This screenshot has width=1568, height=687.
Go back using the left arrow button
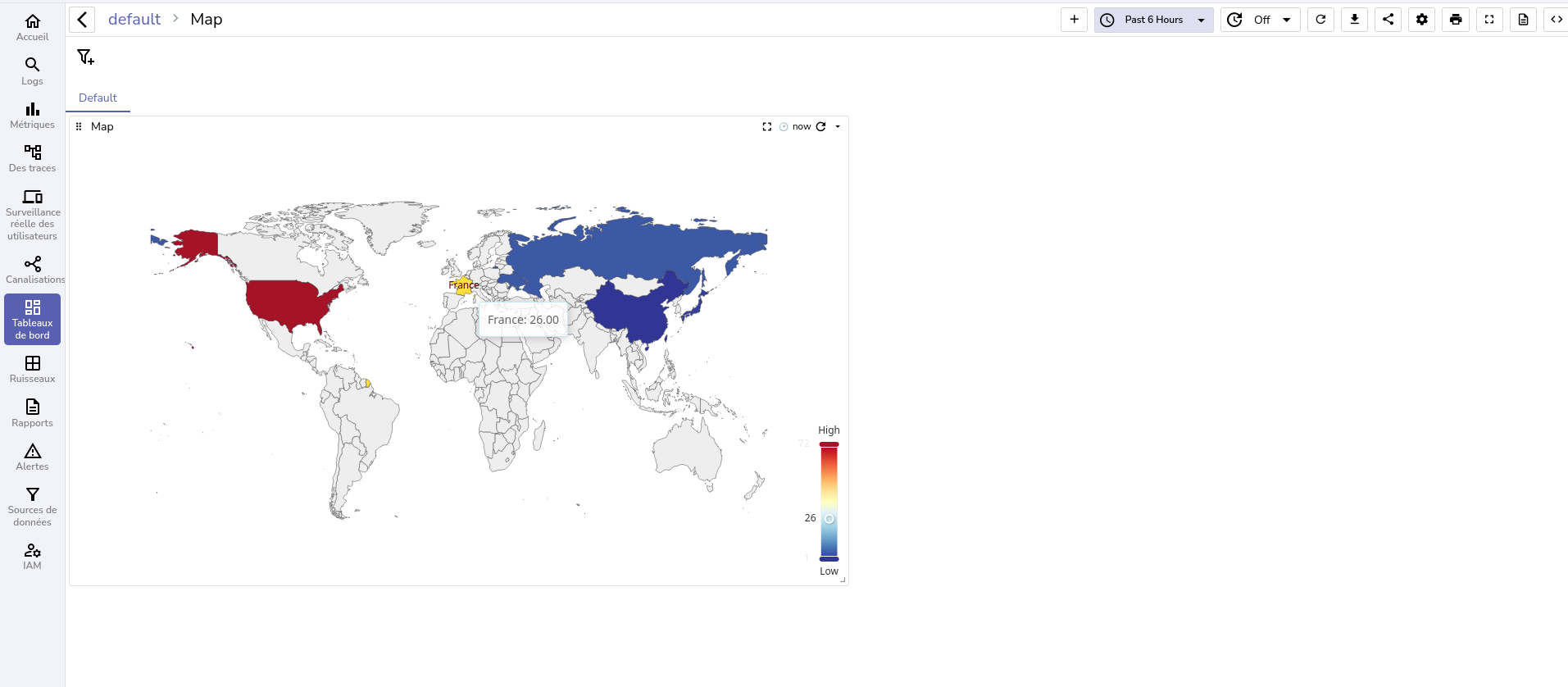(x=82, y=20)
